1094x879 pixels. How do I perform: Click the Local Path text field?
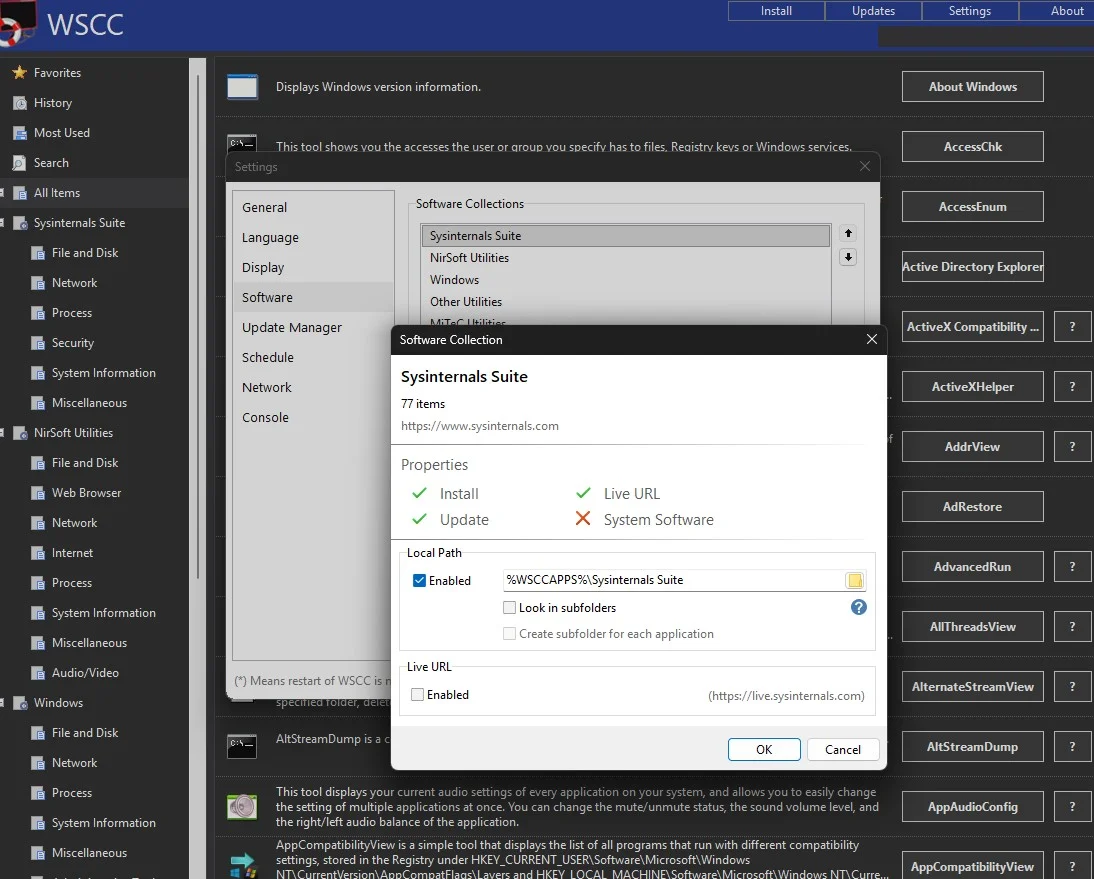(673, 580)
